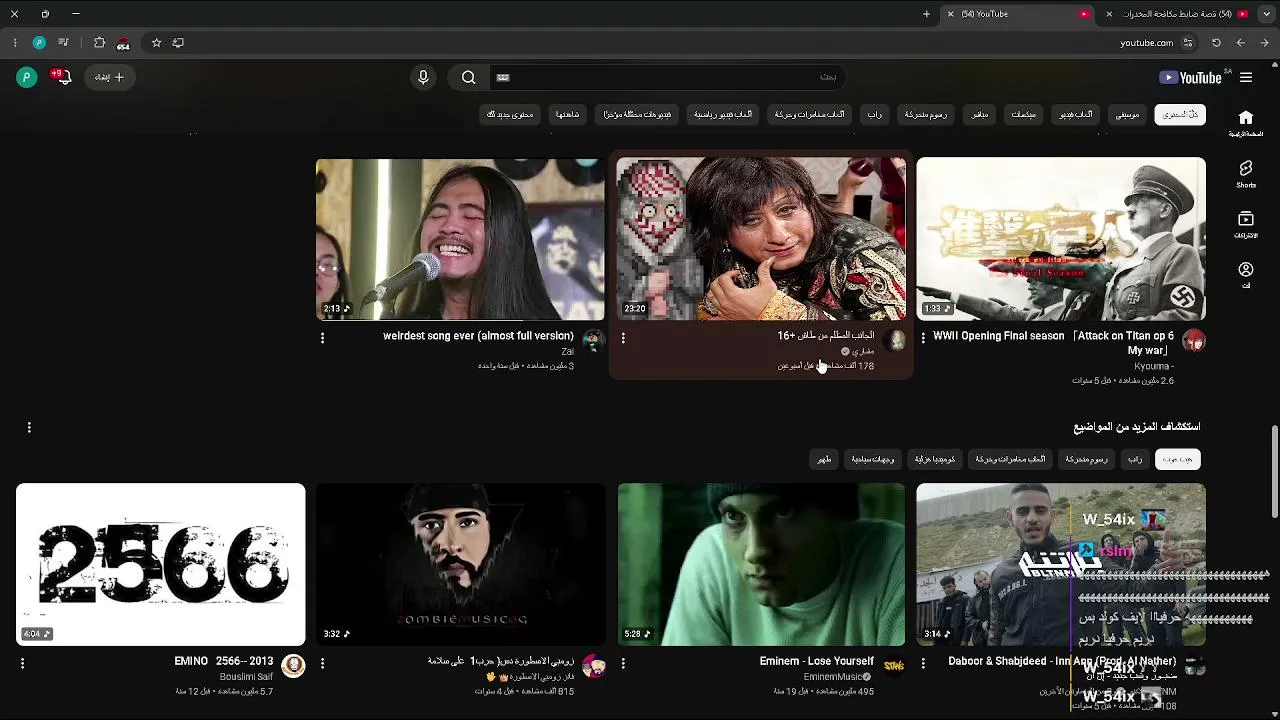The width and height of the screenshot is (1280, 720).
Task: Choose the وجهات سياحية topic chip
Action: [873, 459]
